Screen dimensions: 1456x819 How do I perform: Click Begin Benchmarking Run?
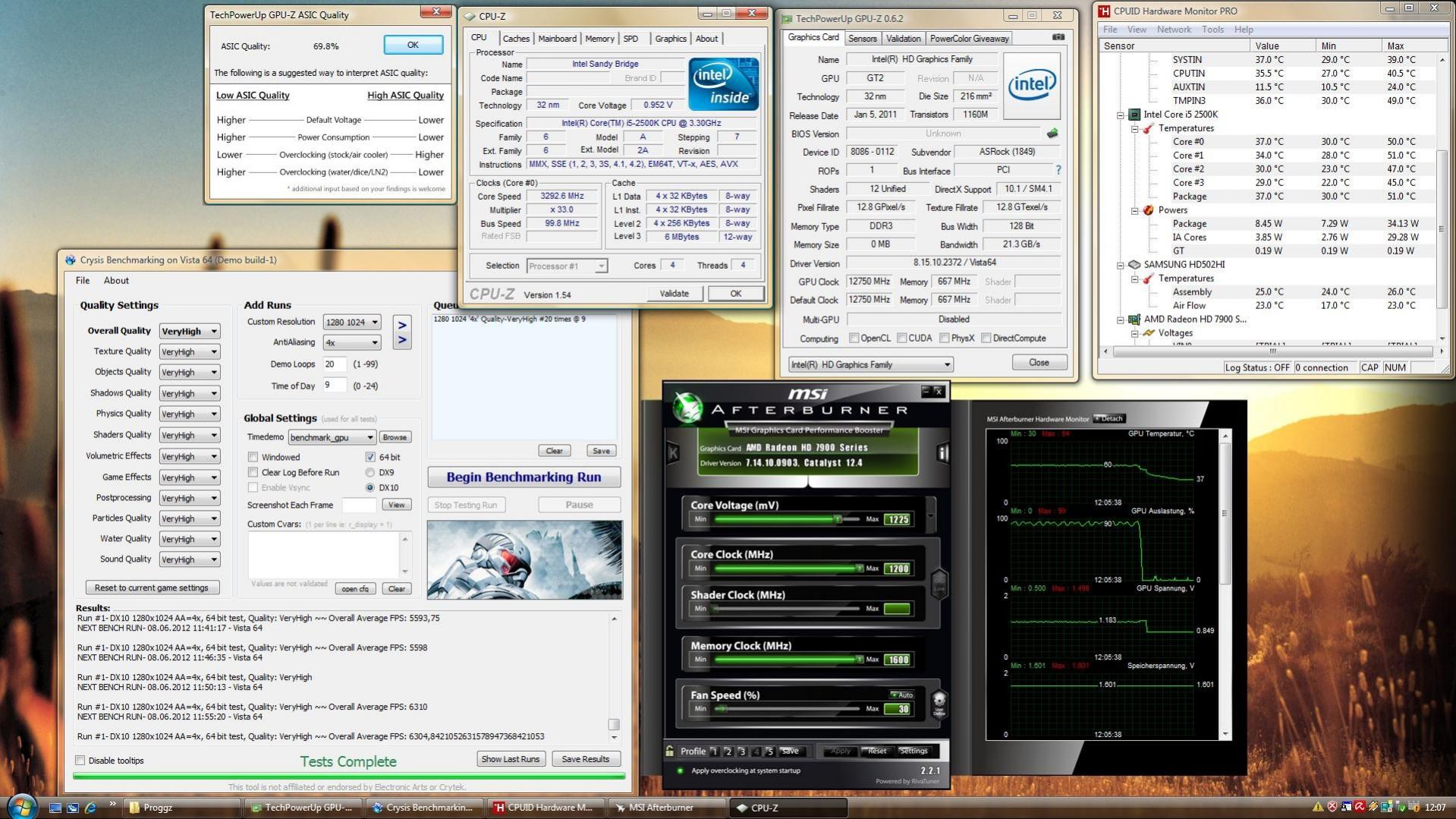(x=524, y=477)
